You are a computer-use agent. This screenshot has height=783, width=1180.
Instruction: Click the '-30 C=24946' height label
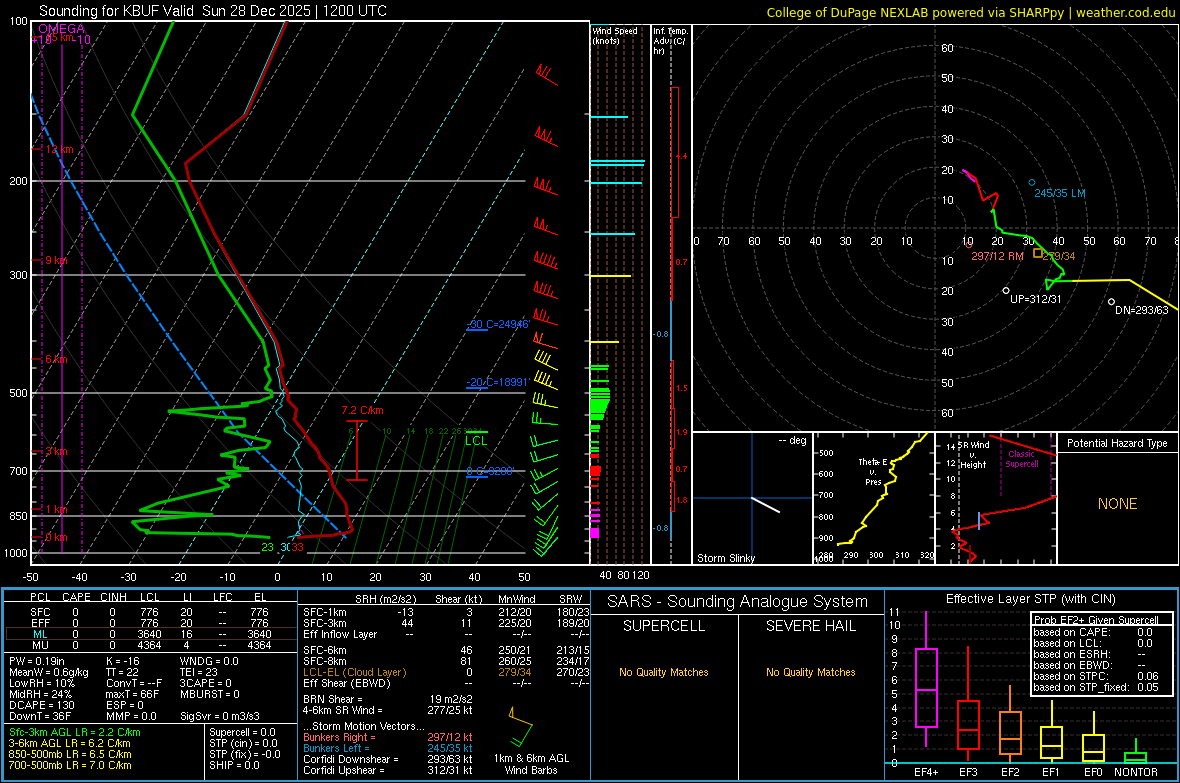(498, 324)
